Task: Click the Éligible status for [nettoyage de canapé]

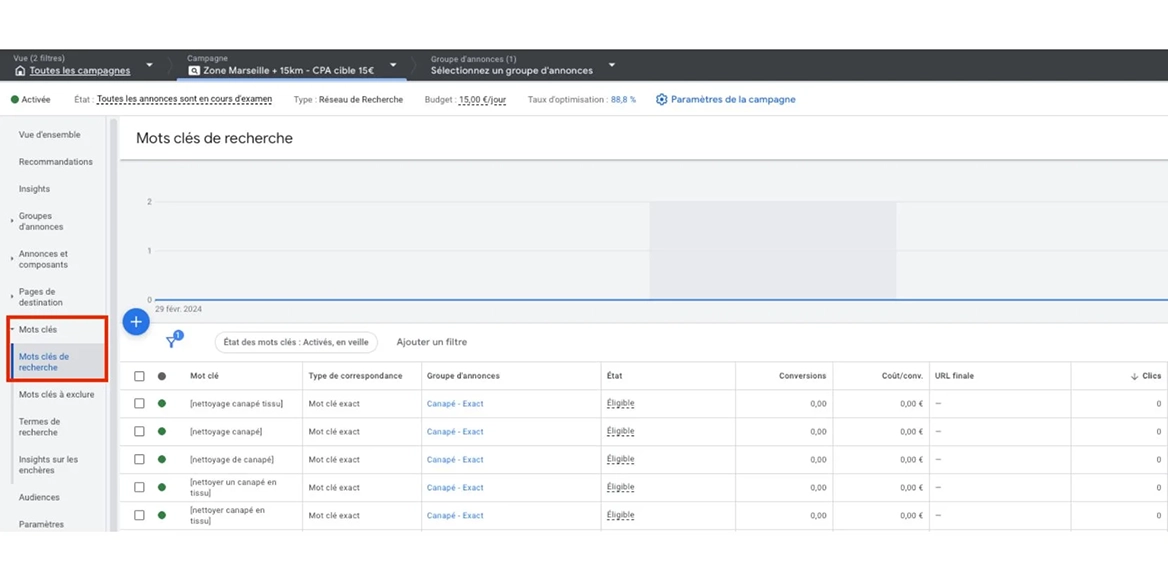Action: tap(620, 460)
